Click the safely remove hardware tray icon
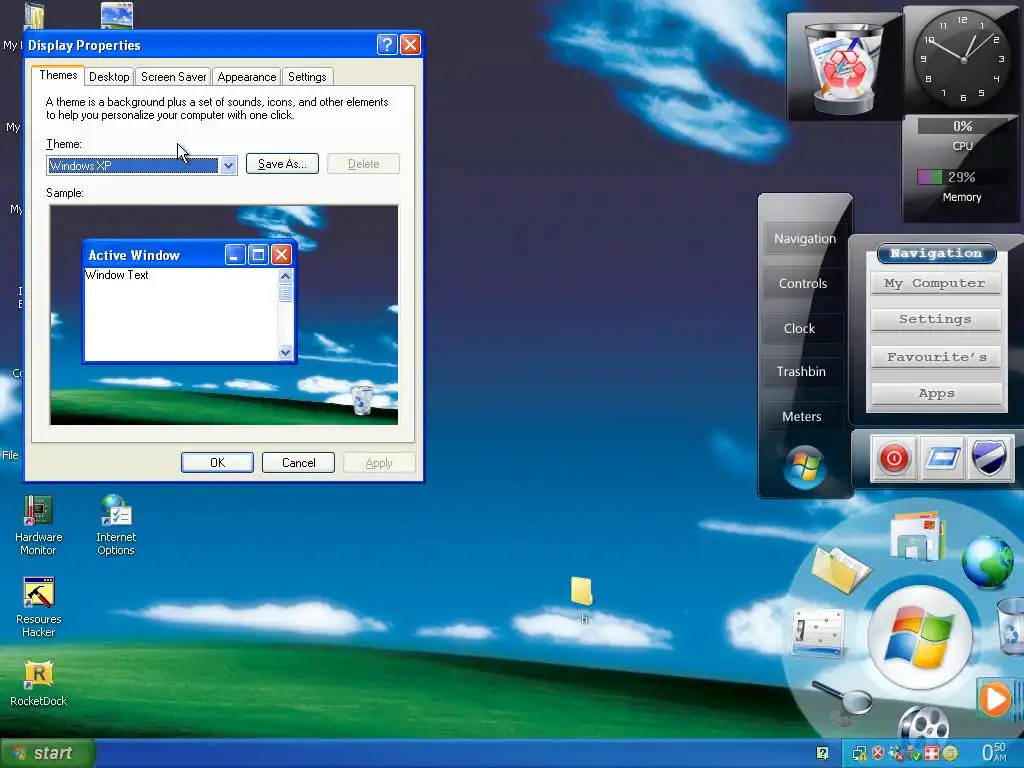The image size is (1024, 768). point(914,754)
